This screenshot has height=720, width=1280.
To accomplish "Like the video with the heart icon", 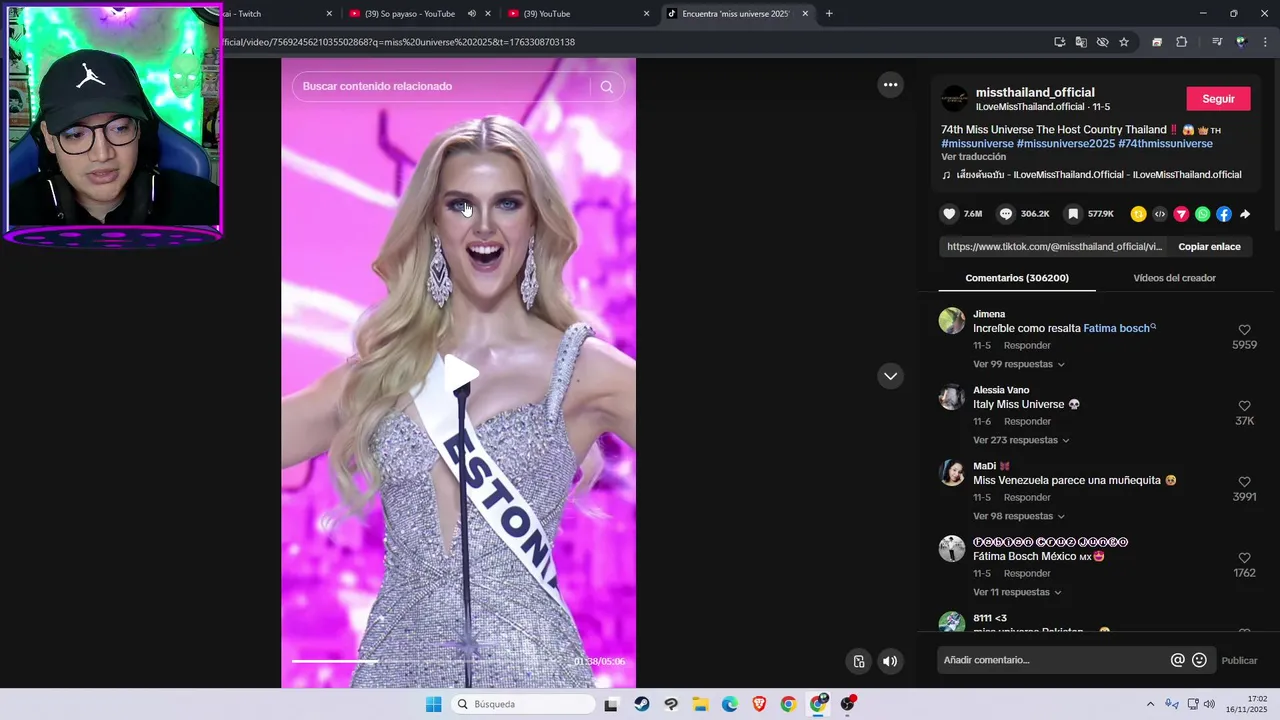I will coord(950,214).
